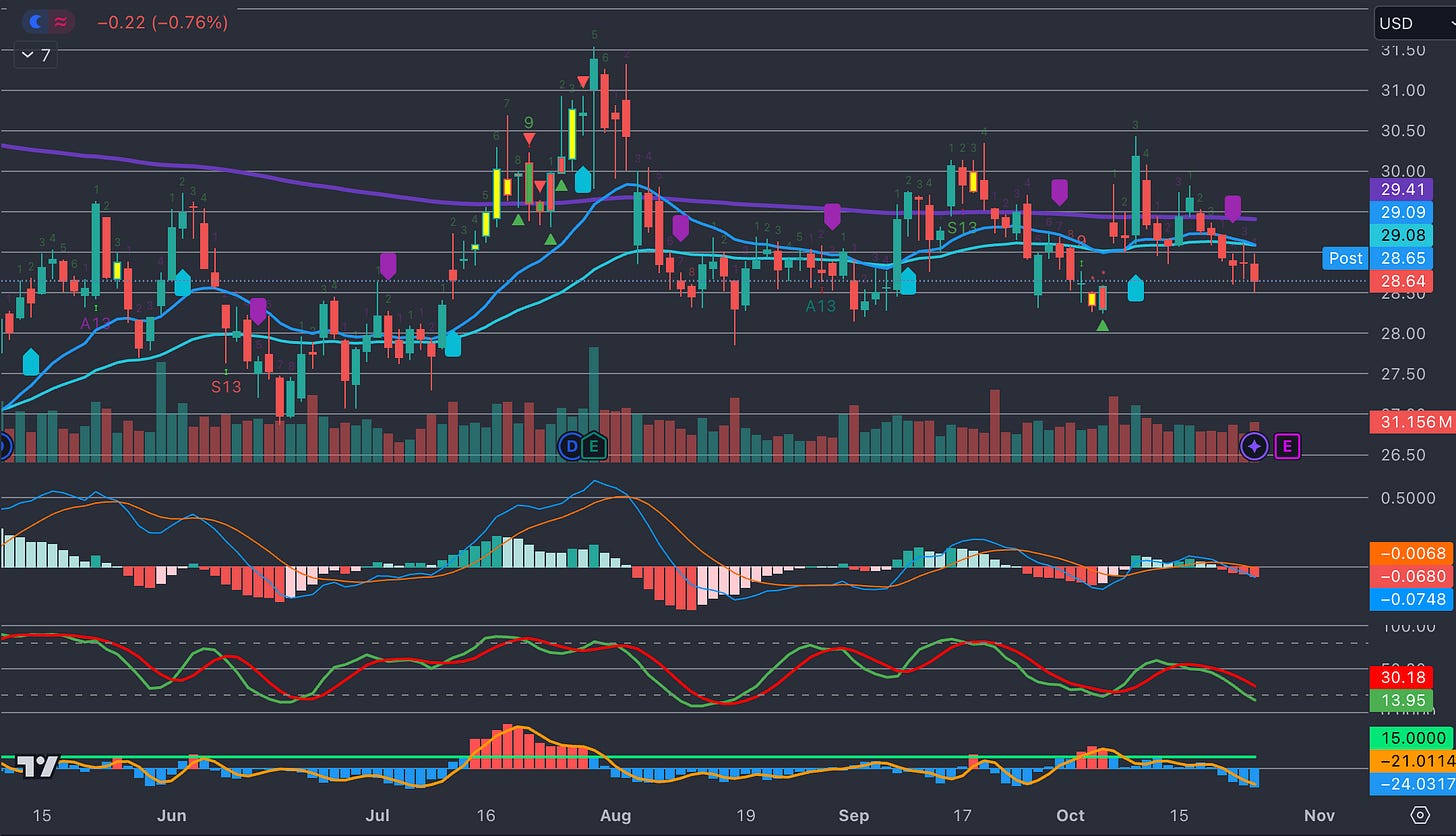Click the blue circular D dividend badge

pyautogui.click(x=572, y=447)
